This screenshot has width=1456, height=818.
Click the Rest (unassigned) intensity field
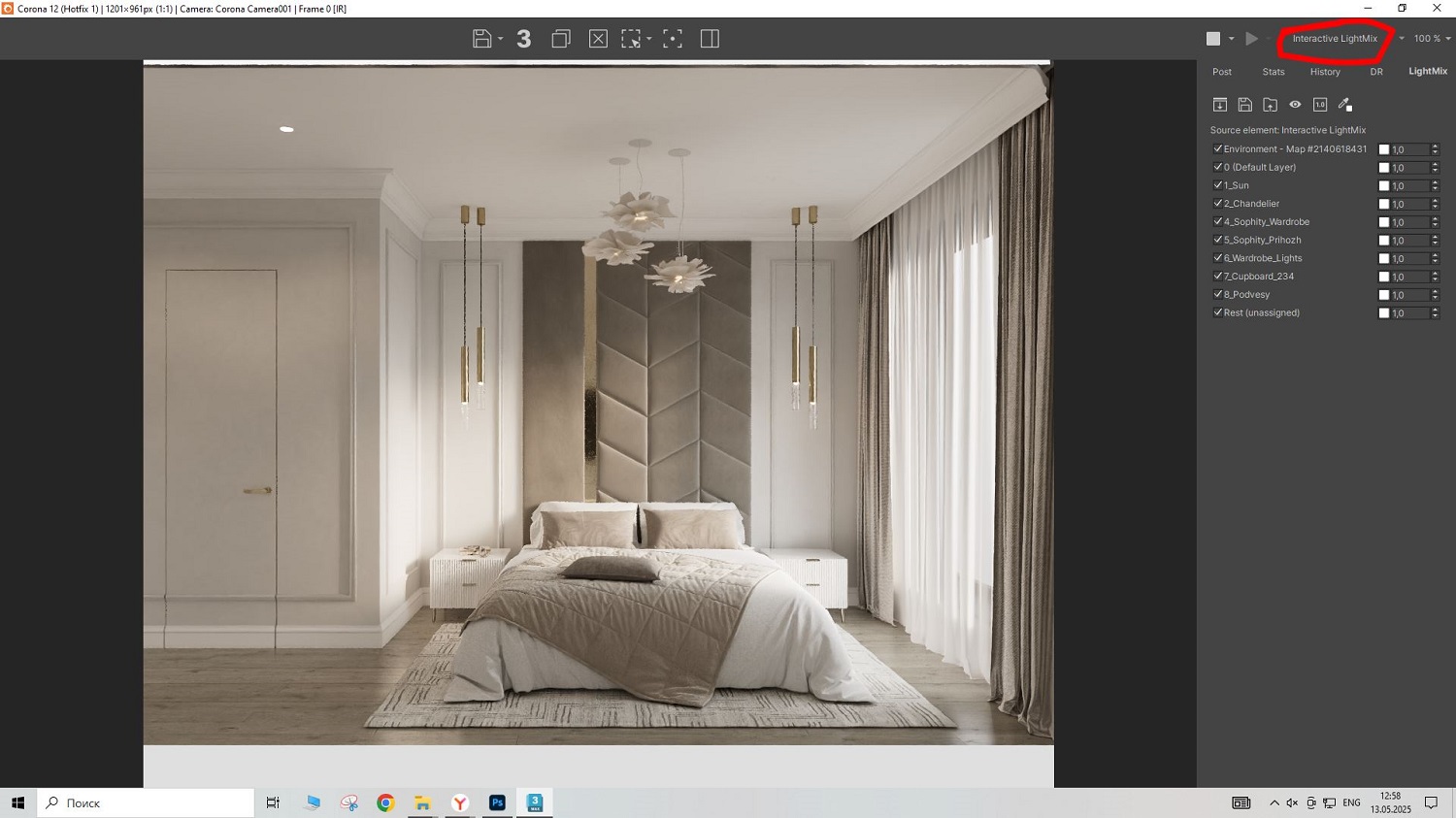tap(1410, 313)
